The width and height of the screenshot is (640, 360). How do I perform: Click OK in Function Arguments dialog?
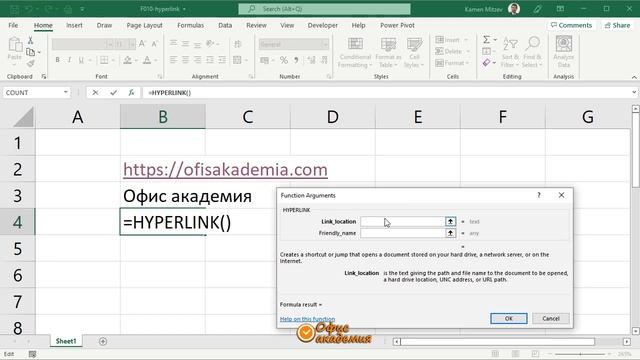(509, 318)
